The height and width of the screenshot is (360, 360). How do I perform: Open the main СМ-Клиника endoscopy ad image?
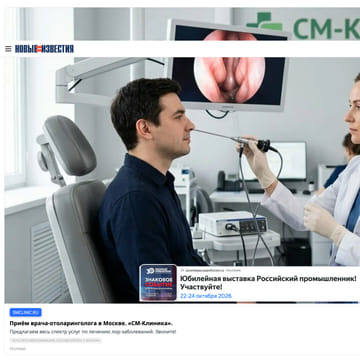[x=182, y=155]
